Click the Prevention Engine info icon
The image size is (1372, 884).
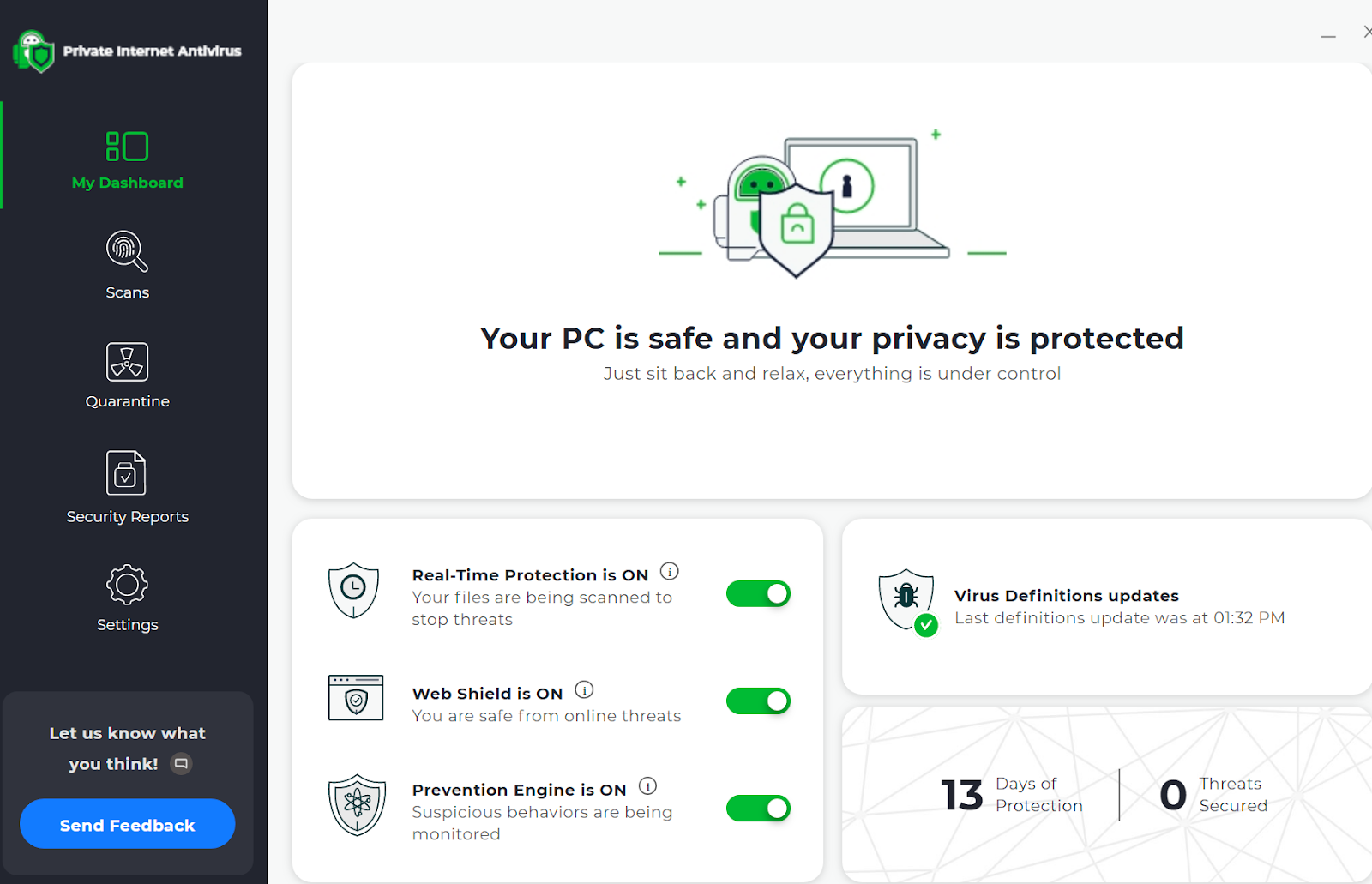click(648, 786)
